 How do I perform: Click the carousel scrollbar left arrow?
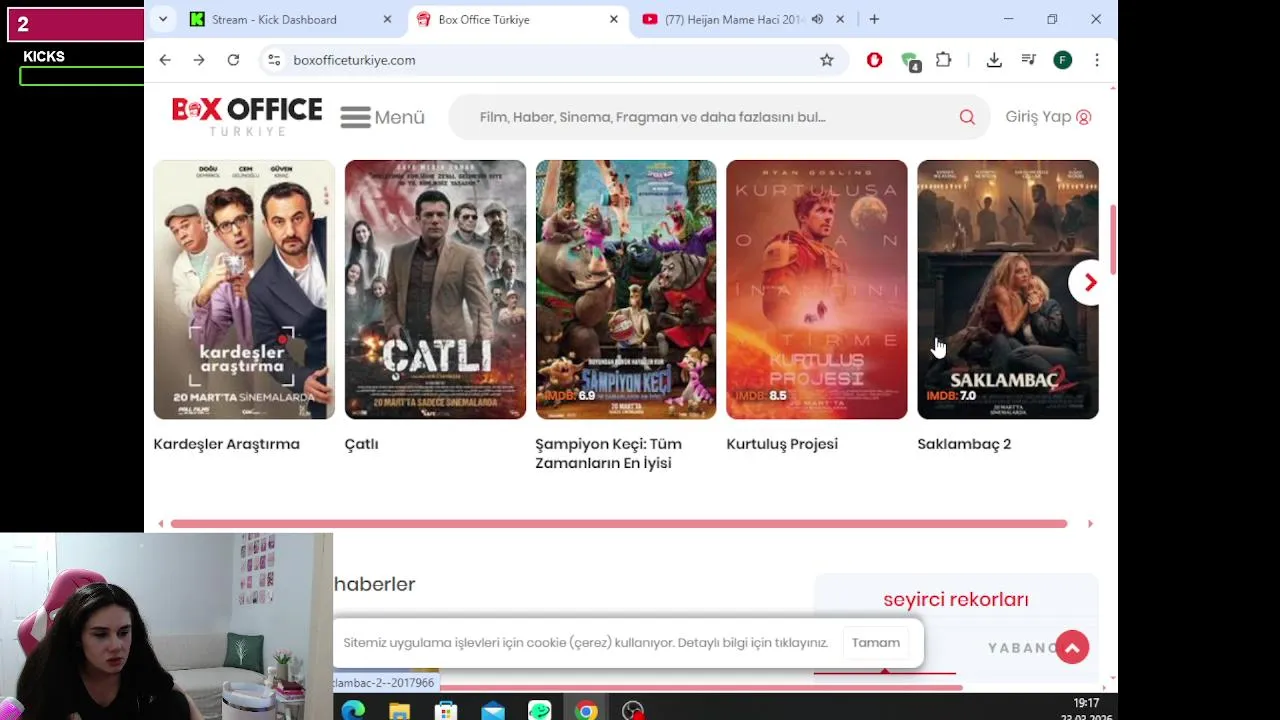click(x=161, y=524)
